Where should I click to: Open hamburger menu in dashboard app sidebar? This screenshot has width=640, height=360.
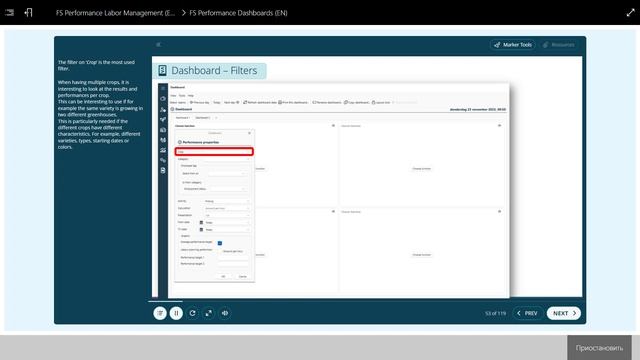(163, 88)
